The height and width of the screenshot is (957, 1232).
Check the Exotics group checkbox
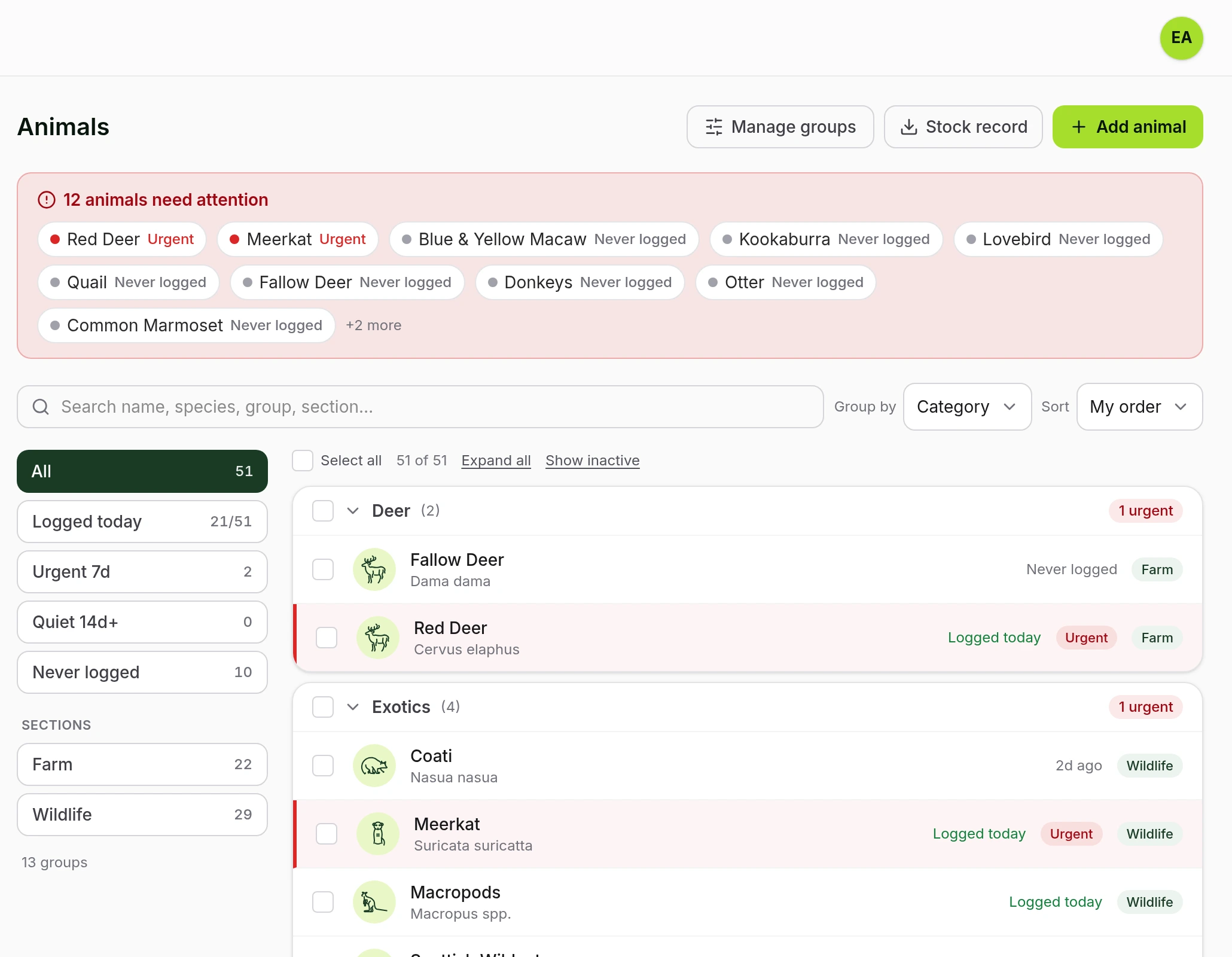[323, 707]
